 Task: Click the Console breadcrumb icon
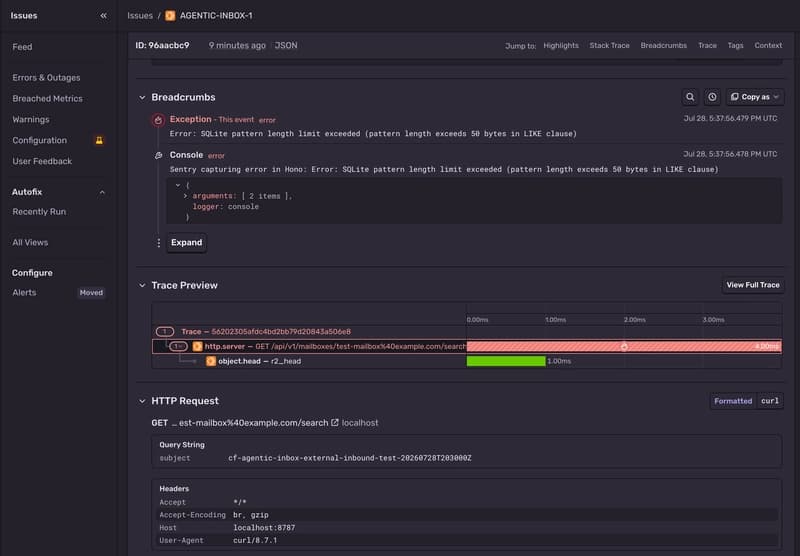click(x=159, y=155)
